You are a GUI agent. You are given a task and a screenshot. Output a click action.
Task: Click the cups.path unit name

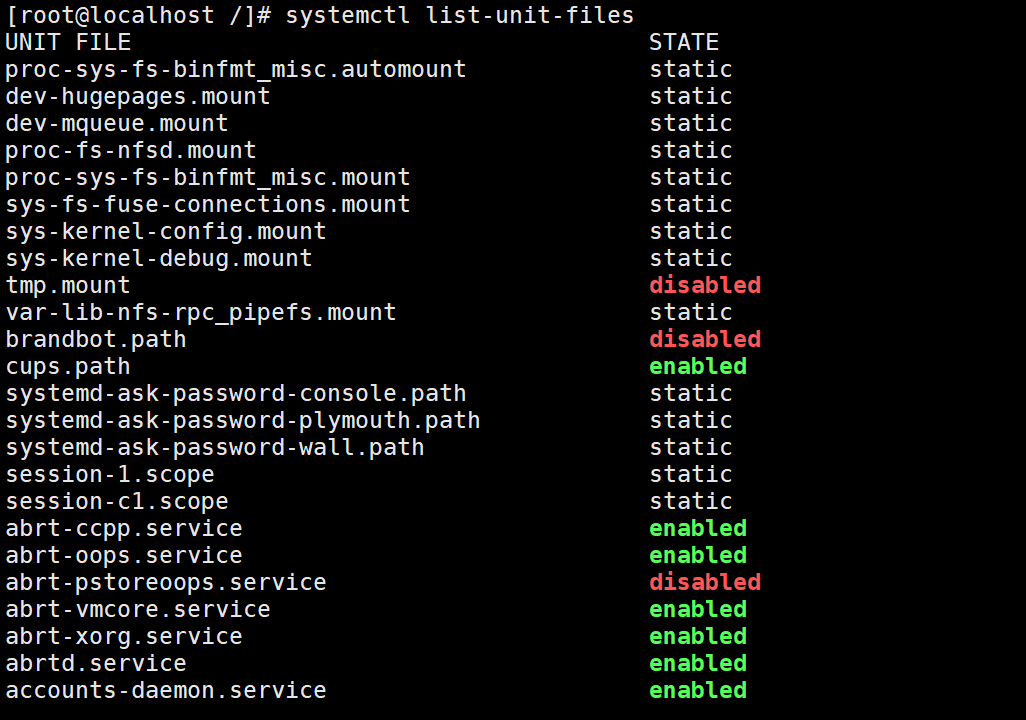coord(68,366)
